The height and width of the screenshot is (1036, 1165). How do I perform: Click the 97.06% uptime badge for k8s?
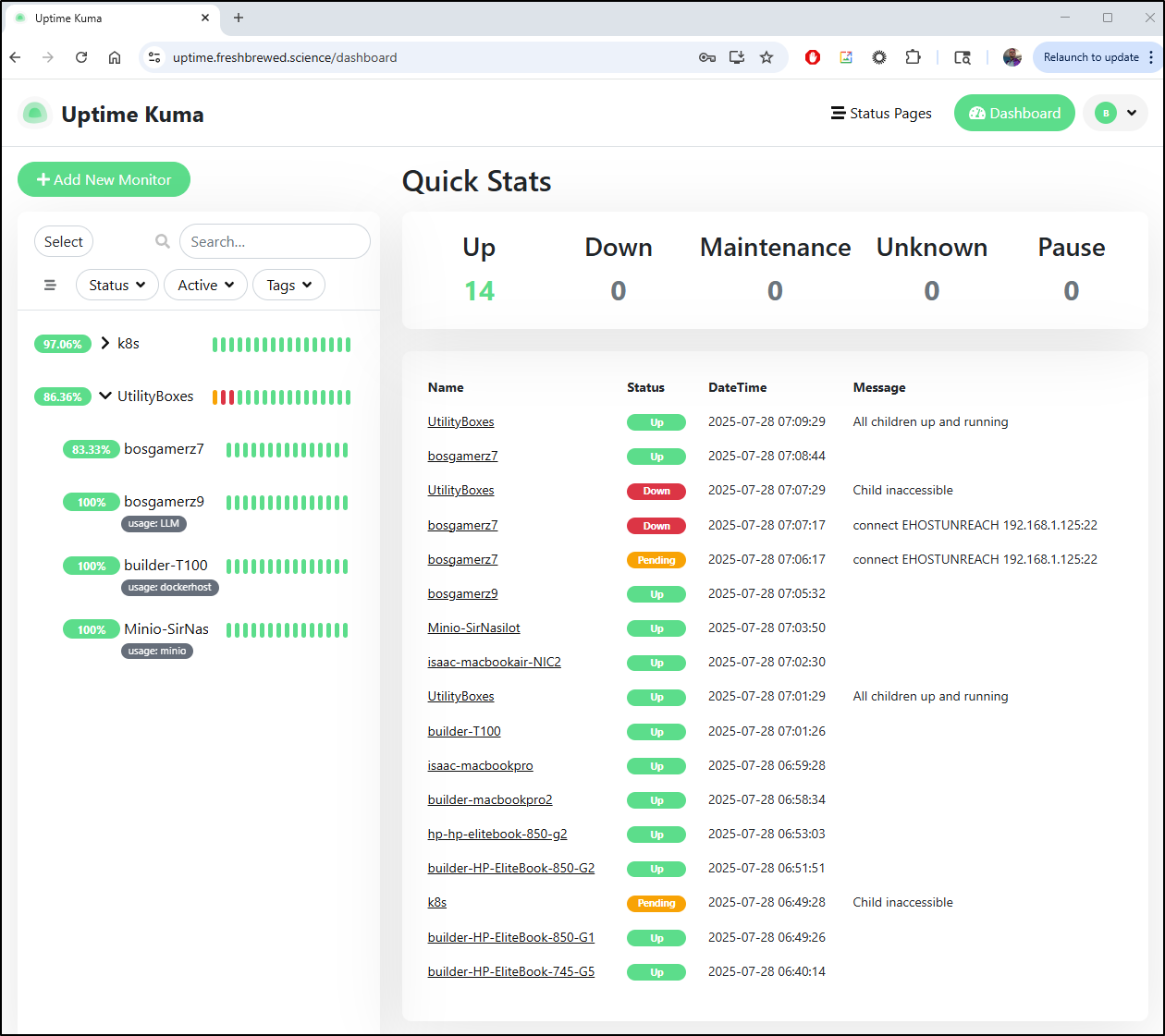coord(63,344)
